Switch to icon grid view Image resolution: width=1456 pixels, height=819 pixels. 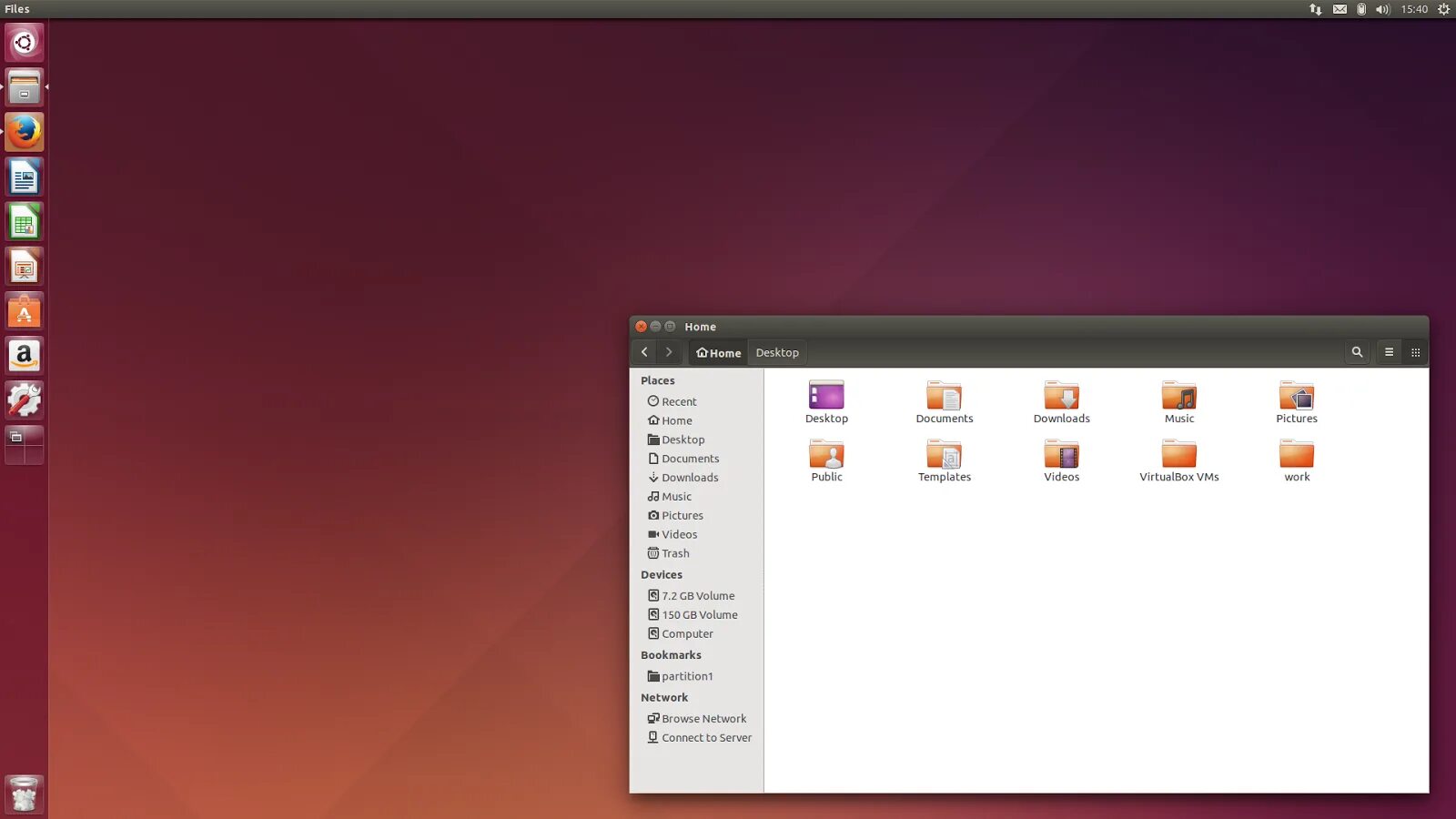coord(1415,352)
